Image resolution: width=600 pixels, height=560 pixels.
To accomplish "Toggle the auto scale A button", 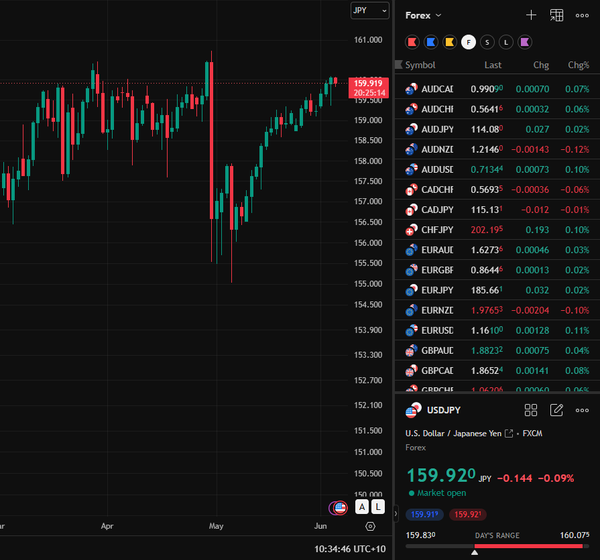I will 362,507.
